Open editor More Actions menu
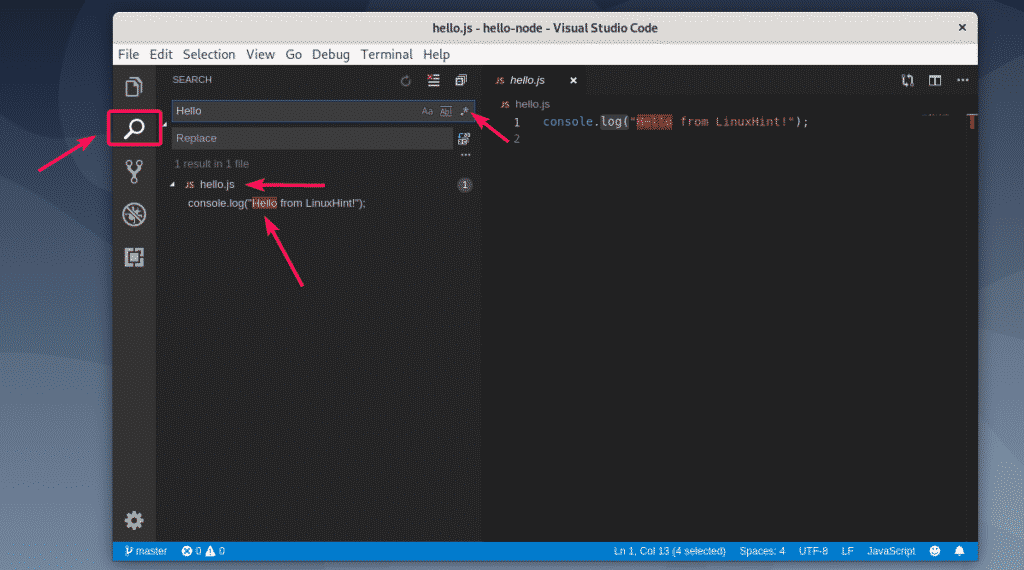Image resolution: width=1024 pixels, height=570 pixels. coord(963,81)
